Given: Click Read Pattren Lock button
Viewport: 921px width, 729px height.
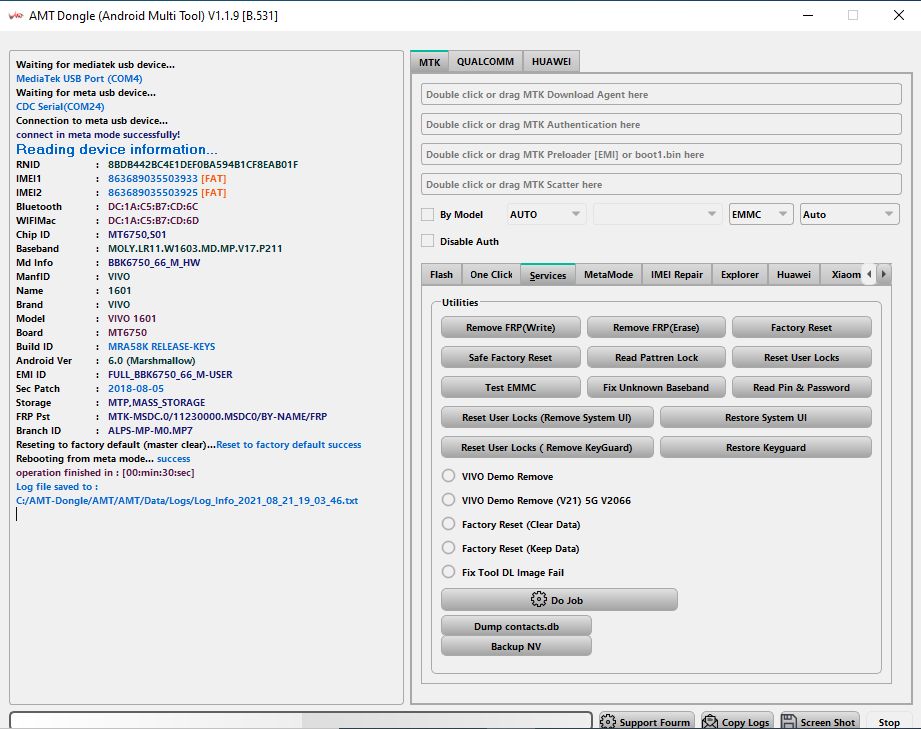Looking at the screenshot, I should [656, 357].
